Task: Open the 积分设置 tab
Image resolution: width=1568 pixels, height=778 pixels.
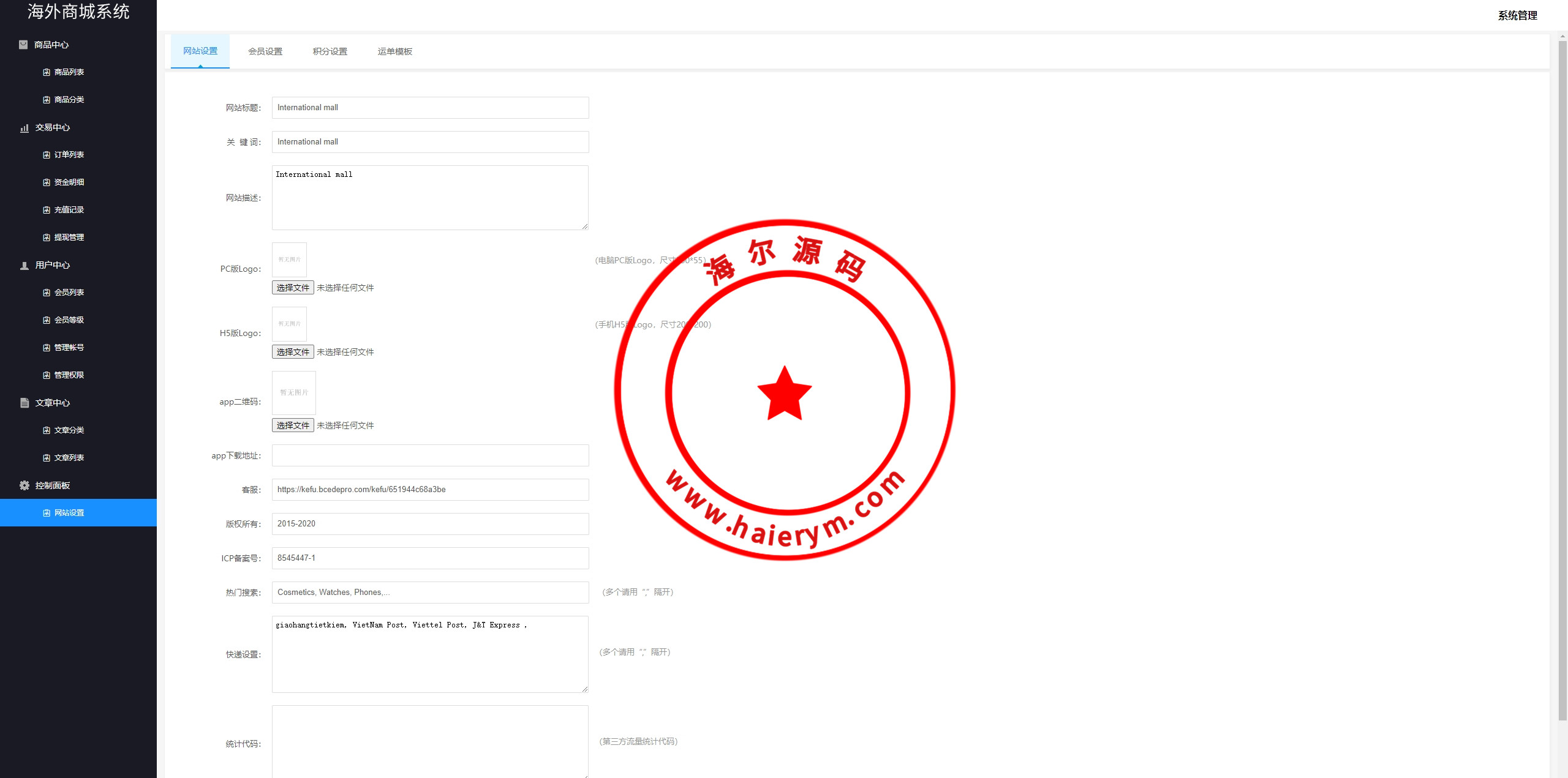Action: pos(330,51)
